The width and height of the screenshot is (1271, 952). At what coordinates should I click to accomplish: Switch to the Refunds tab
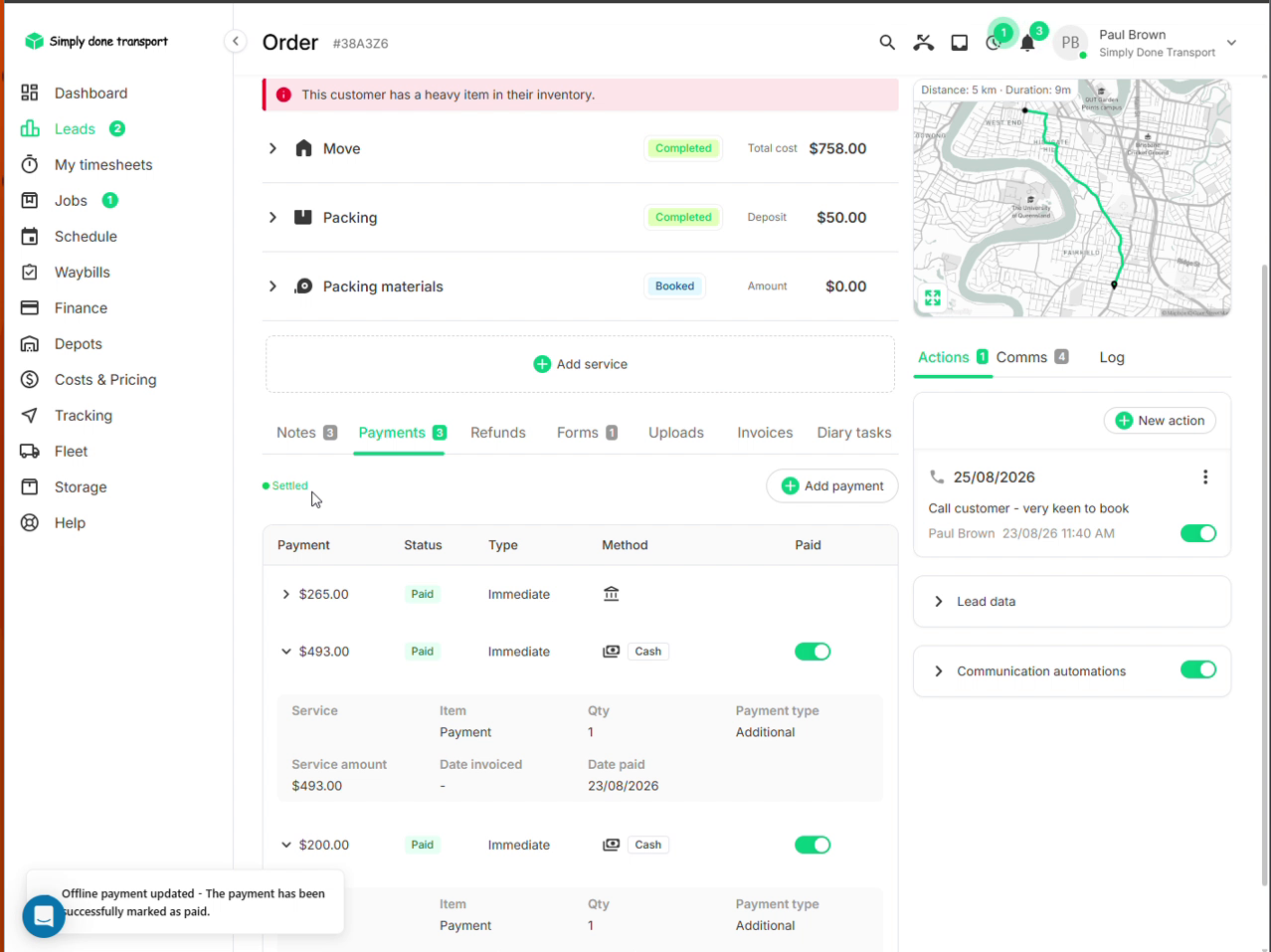click(498, 433)
